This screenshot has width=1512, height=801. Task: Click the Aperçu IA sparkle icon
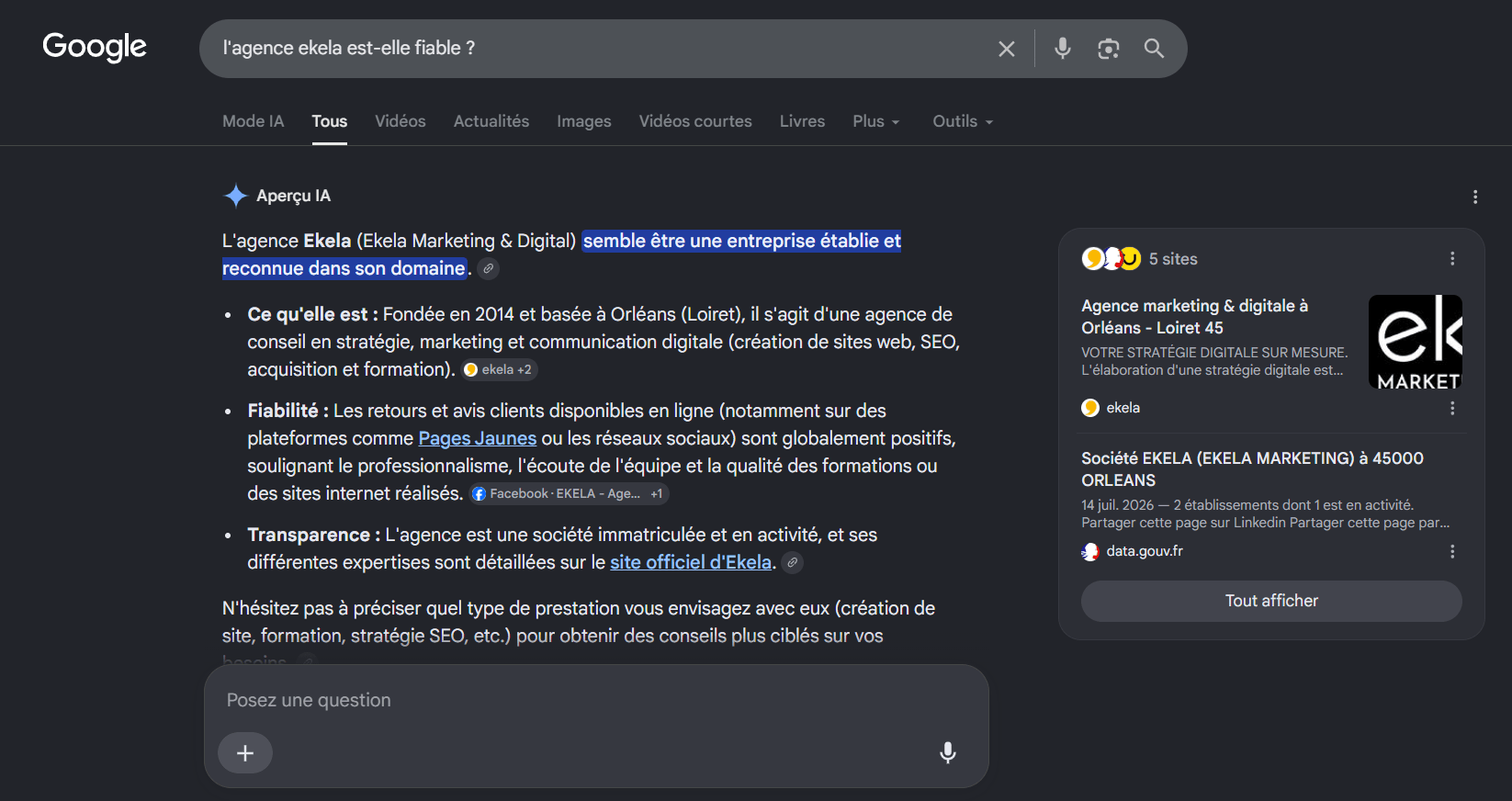(x=236, y=196)
